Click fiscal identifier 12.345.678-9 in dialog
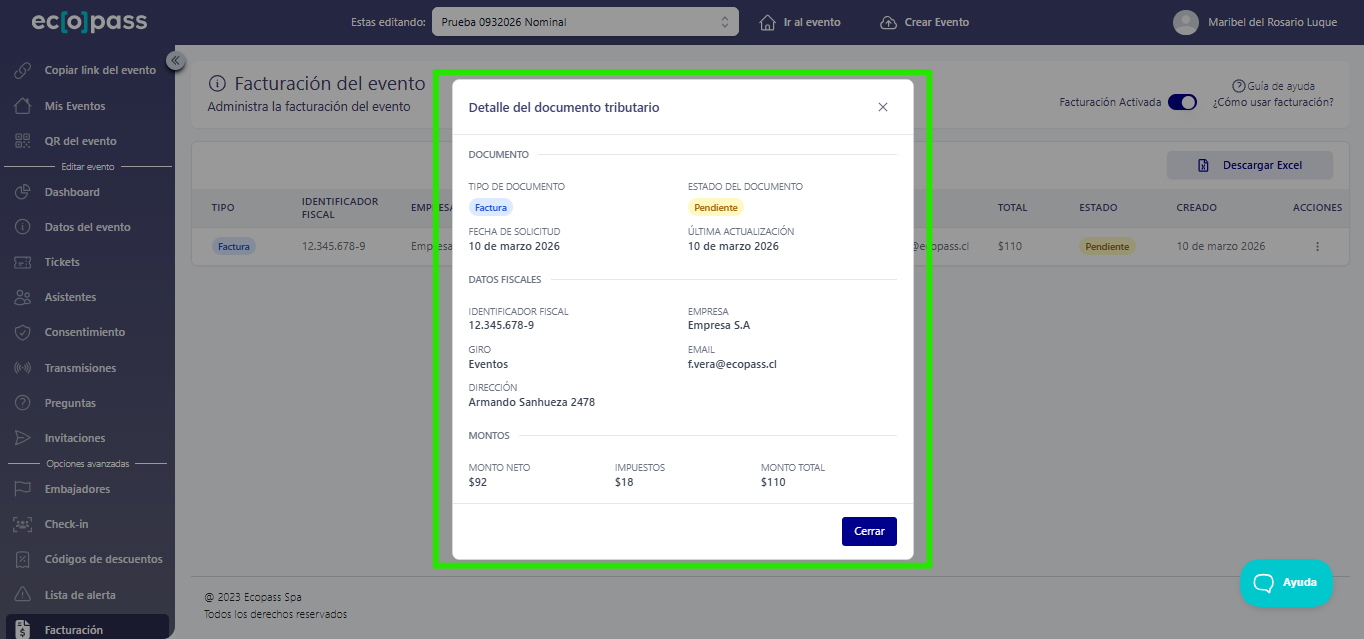The height and width of the screenshot is (639, 1364). (x=501, y=325)
